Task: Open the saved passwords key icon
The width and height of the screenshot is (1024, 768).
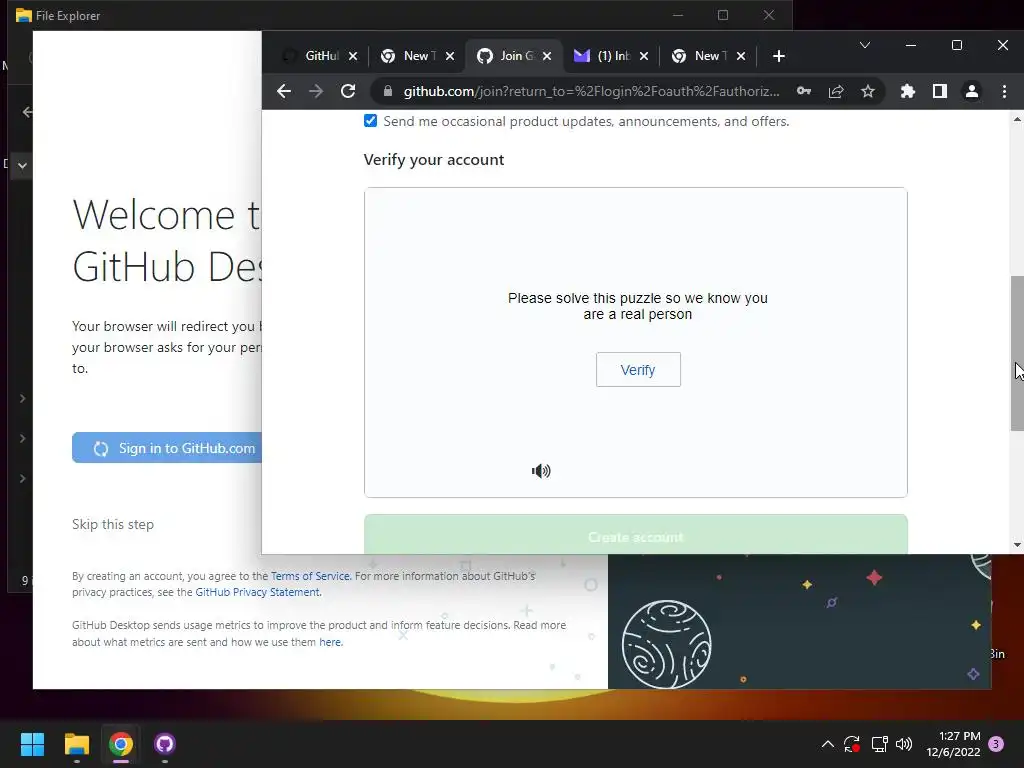Action: coord(804,91)
